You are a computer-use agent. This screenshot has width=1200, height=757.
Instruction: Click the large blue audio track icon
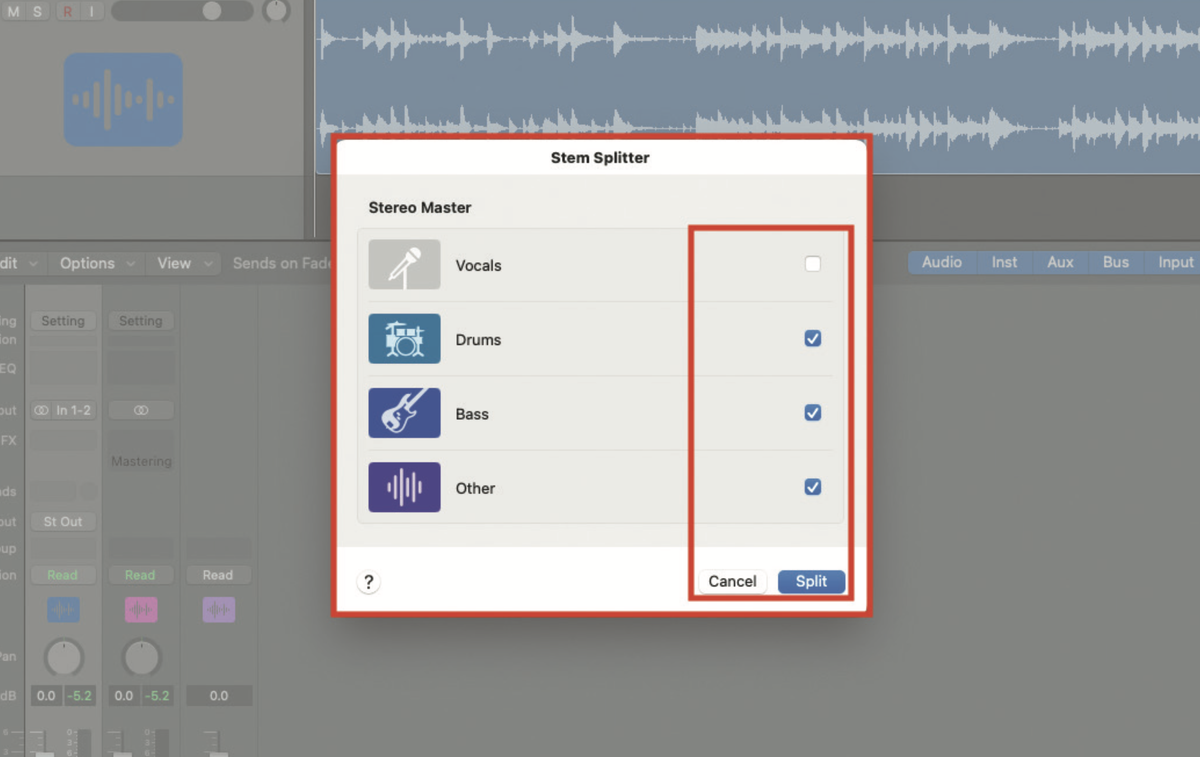click(123, 100)
